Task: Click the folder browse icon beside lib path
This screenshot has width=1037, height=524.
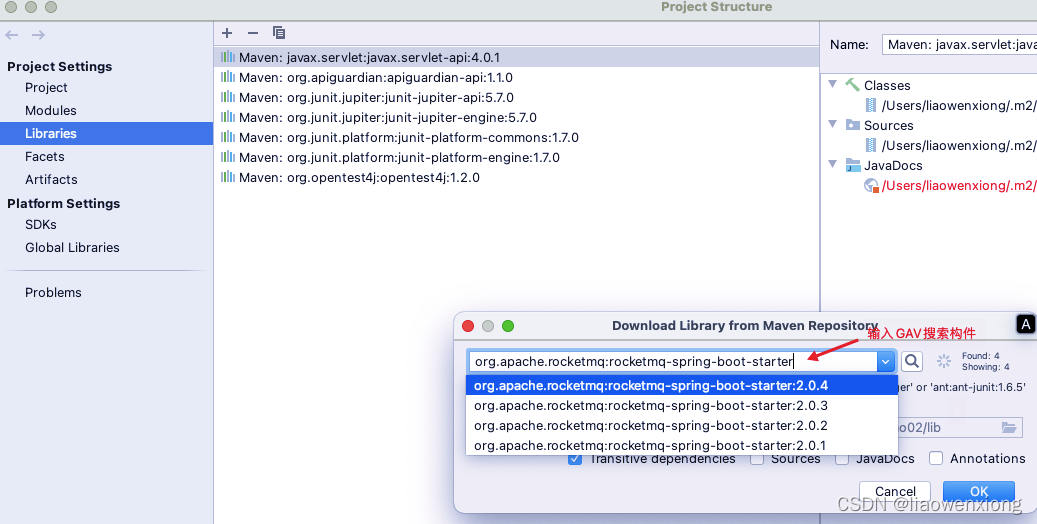Action: [1009, 427]
